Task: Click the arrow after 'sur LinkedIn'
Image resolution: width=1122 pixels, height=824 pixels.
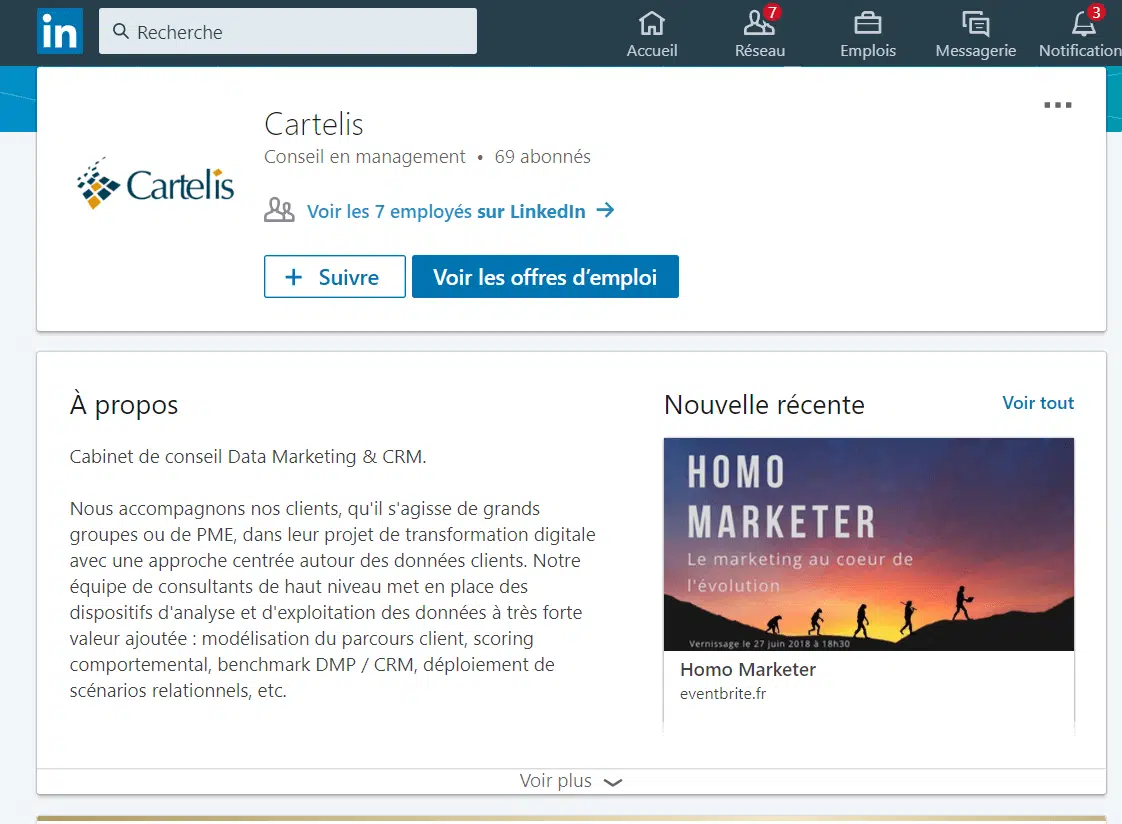Action: (605, 211)
